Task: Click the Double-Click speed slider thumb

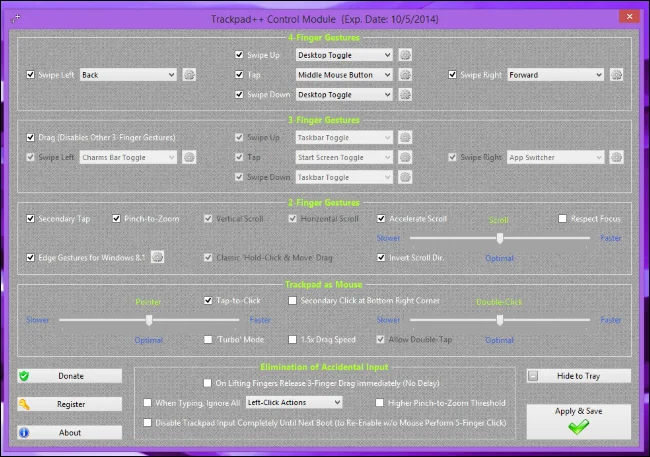Action: (x=500, y=320)
